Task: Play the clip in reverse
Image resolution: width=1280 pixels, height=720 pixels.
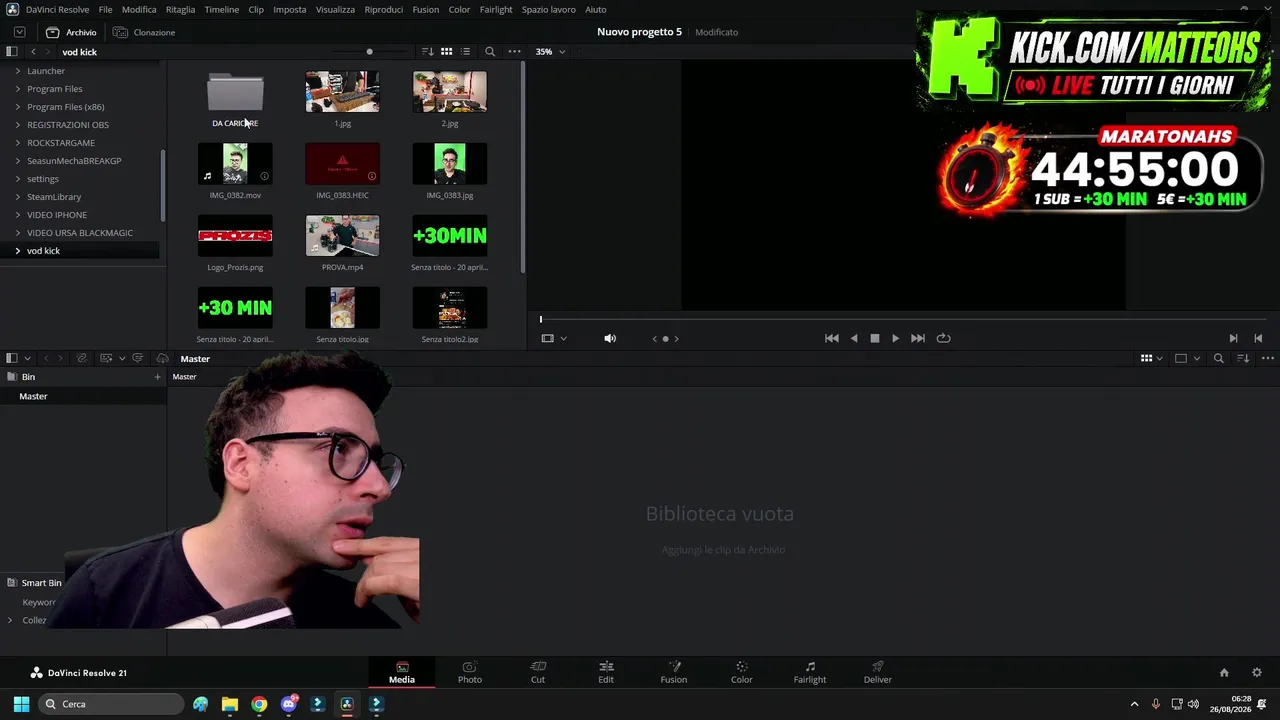Action: coord(854,338)
